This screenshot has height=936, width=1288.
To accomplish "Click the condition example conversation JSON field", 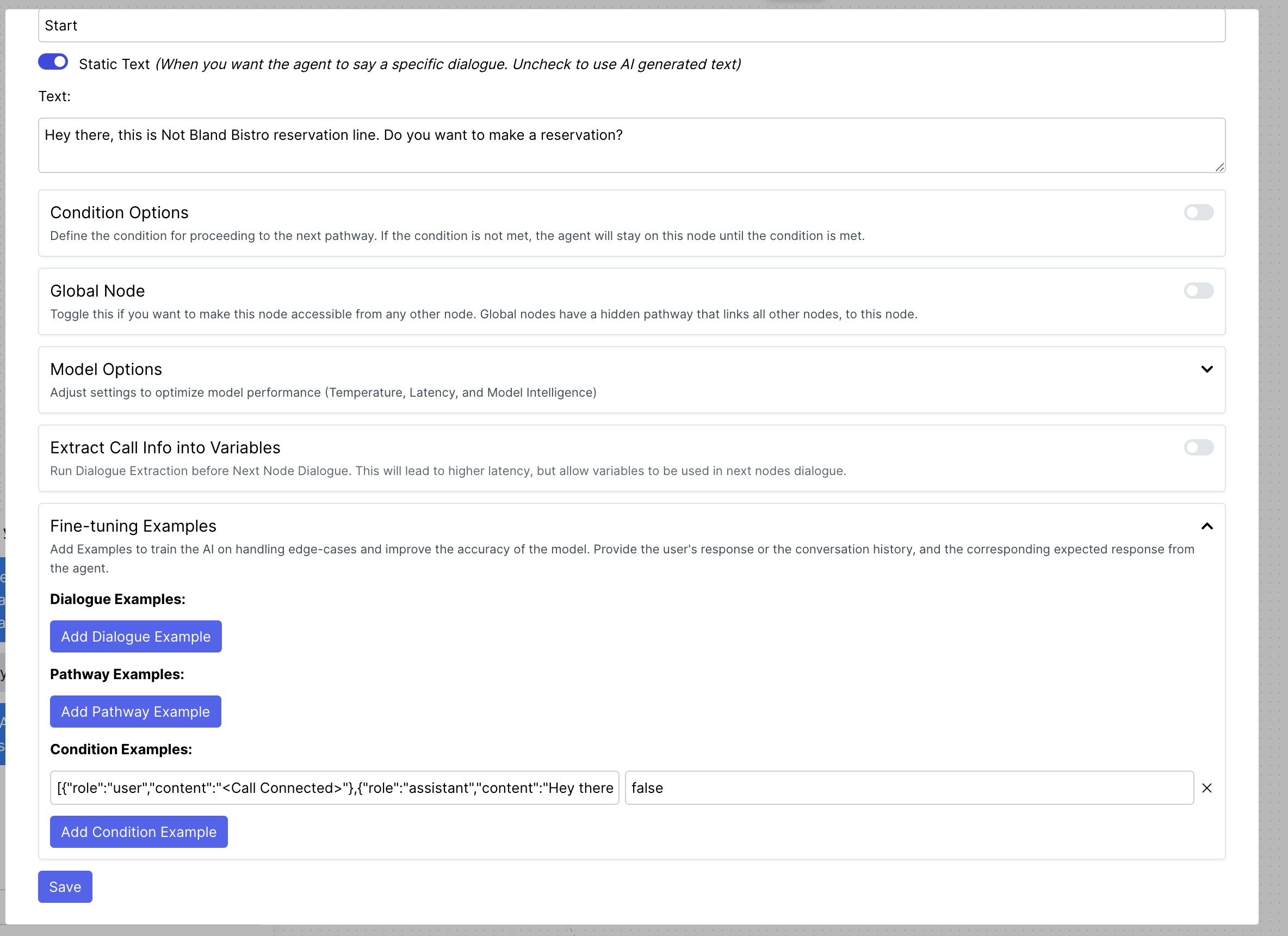I will (335, 788).
